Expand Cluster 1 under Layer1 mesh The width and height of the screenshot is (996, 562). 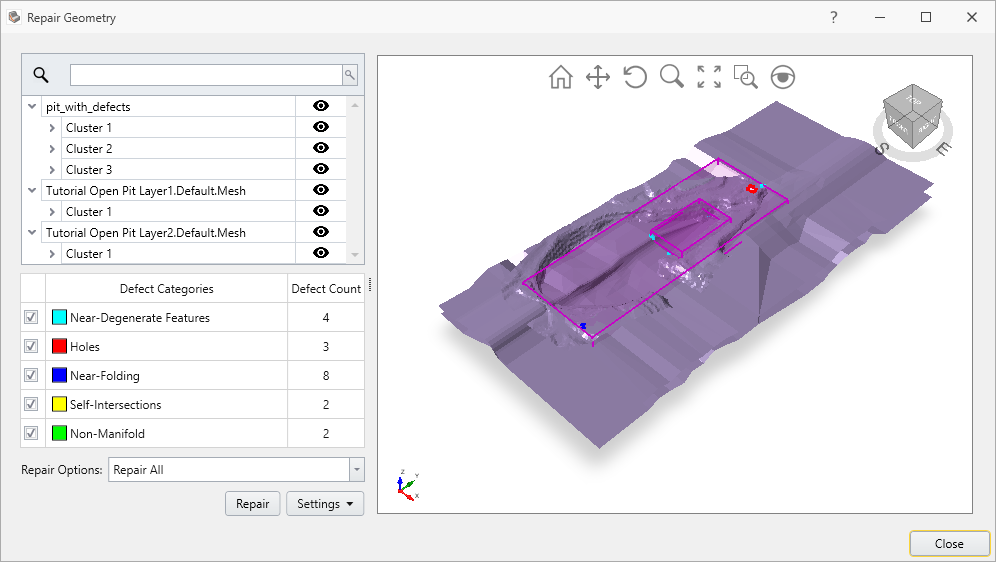(52, 211)
